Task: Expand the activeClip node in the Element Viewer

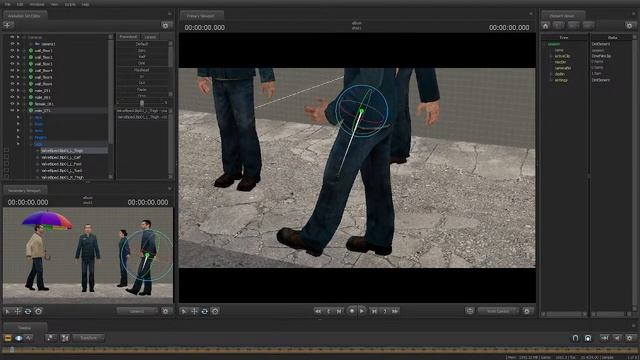Action: click(551, 56)
